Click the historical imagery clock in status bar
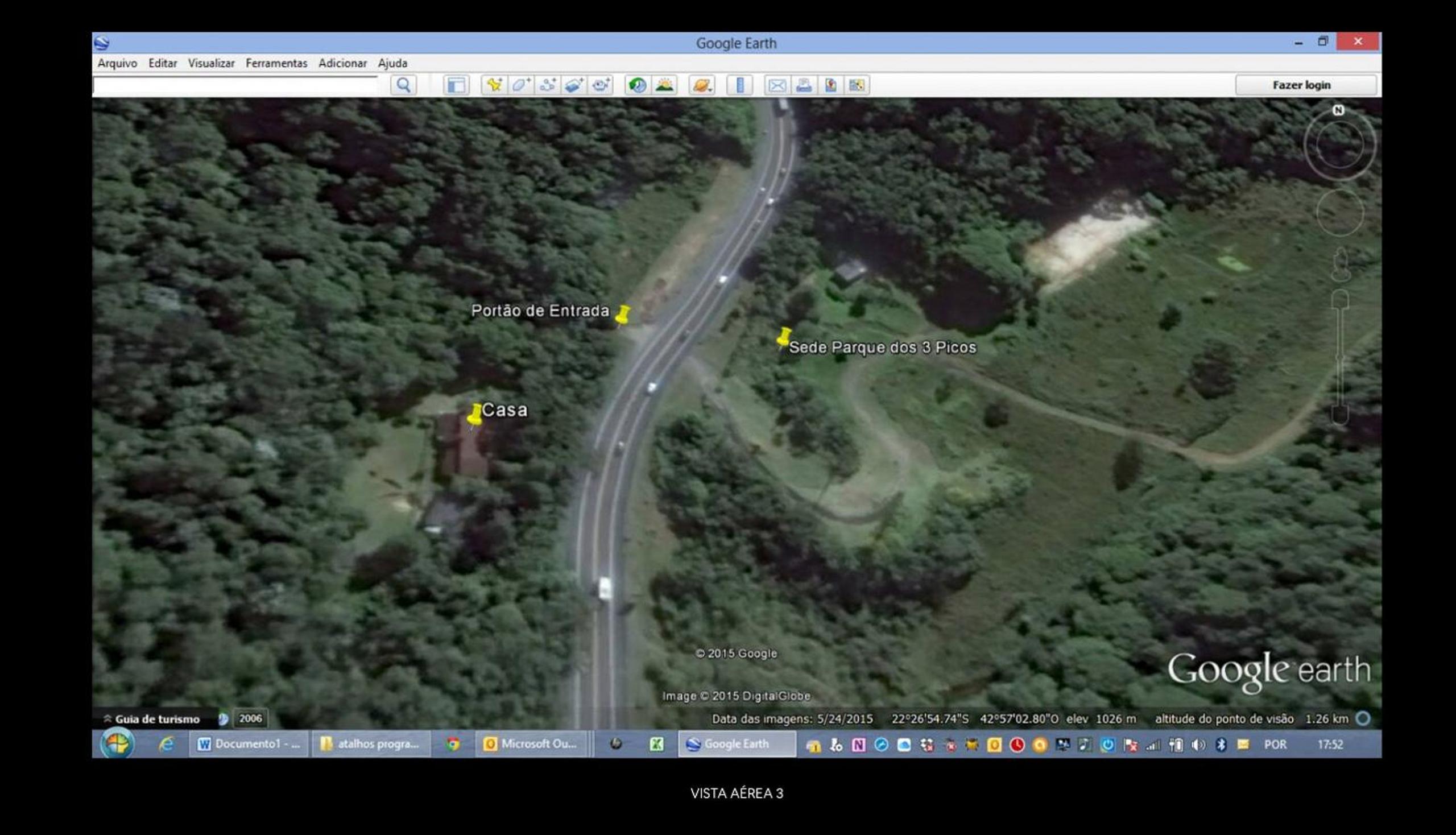Viewport: 1456px width, 835px height. click(223, 718)
